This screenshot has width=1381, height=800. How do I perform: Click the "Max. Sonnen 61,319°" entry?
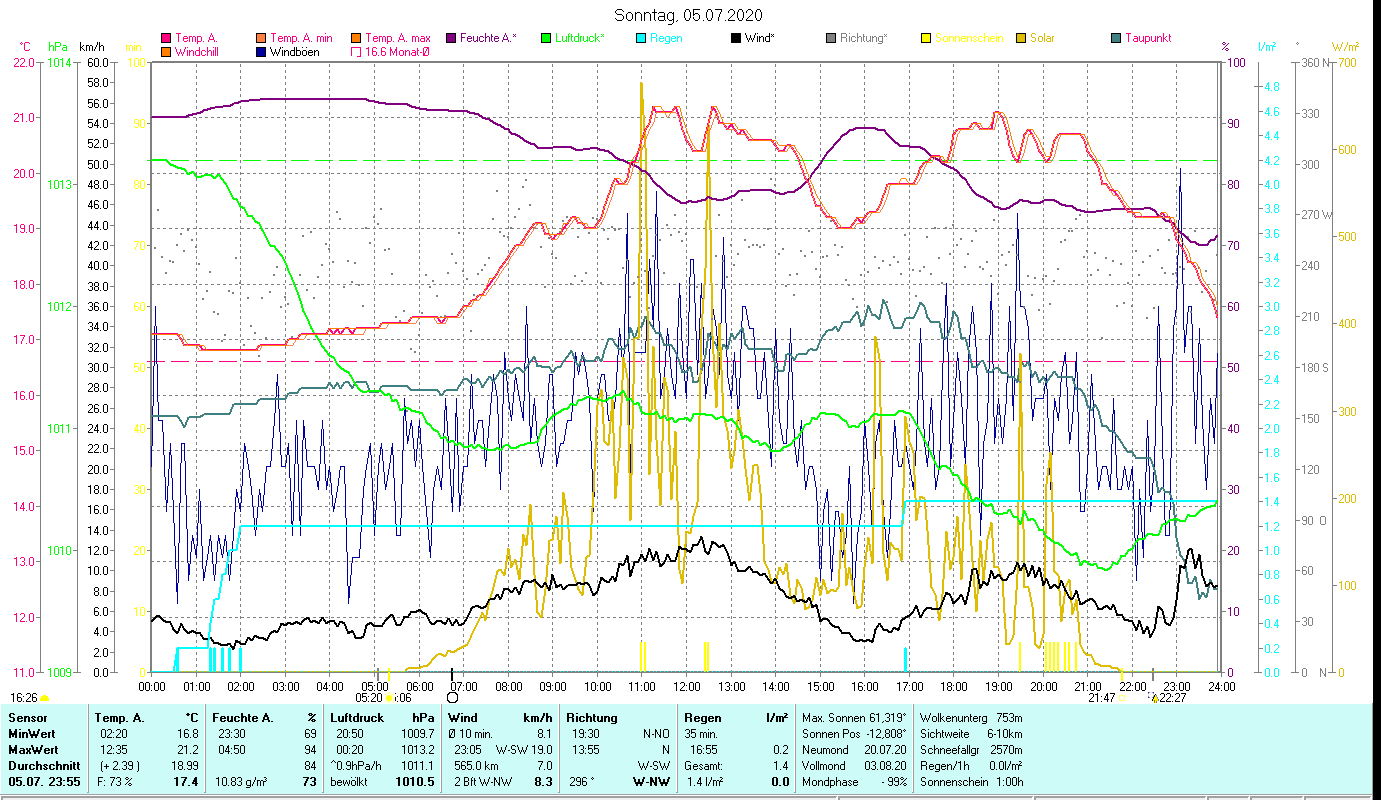pyautogui.click(x=853, y=718)
